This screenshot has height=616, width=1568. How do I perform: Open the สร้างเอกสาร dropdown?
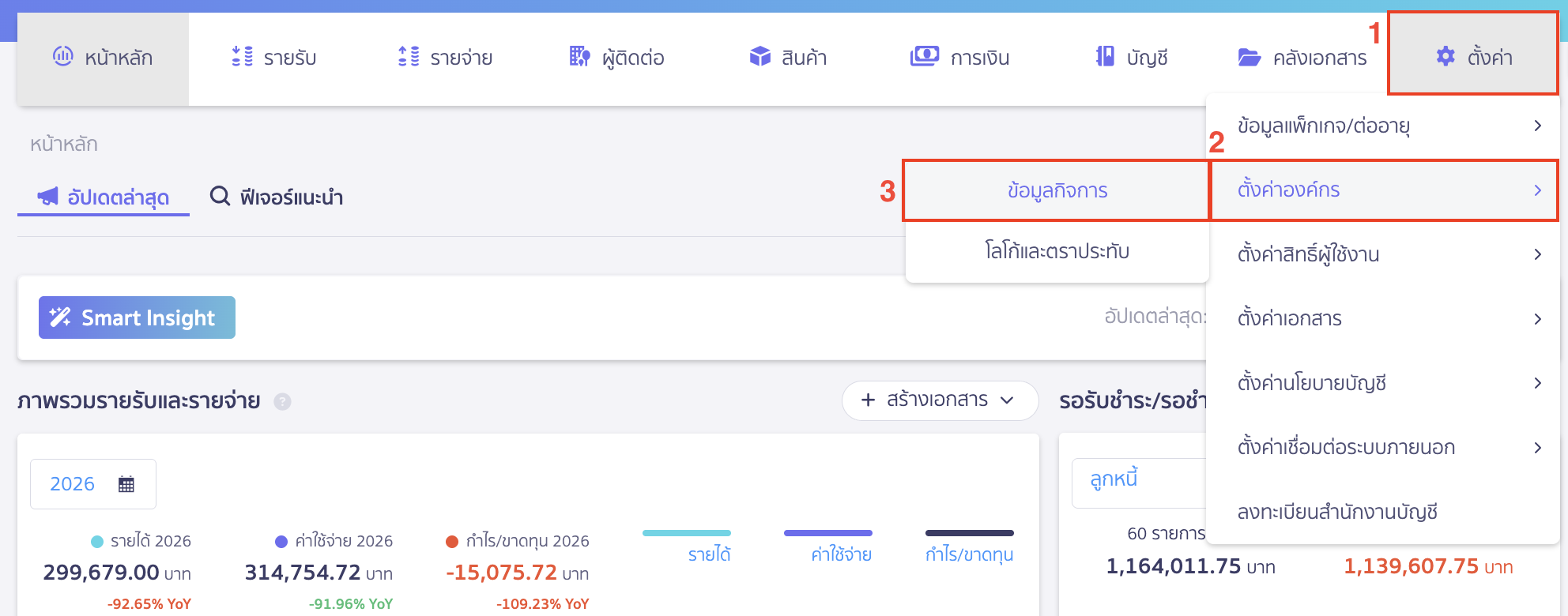pos(940,400)
